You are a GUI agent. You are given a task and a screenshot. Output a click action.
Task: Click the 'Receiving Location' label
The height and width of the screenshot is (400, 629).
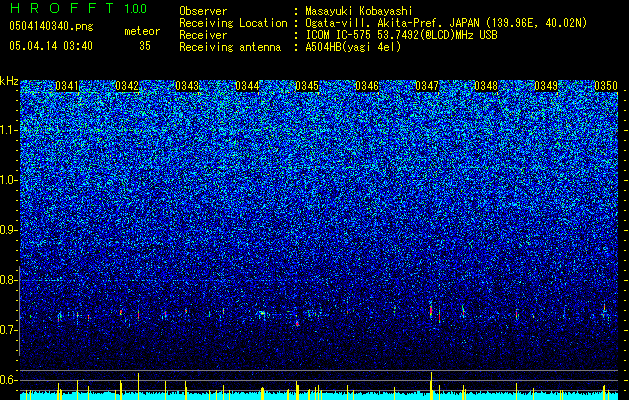pyautogui.click(x=233, y=23)
